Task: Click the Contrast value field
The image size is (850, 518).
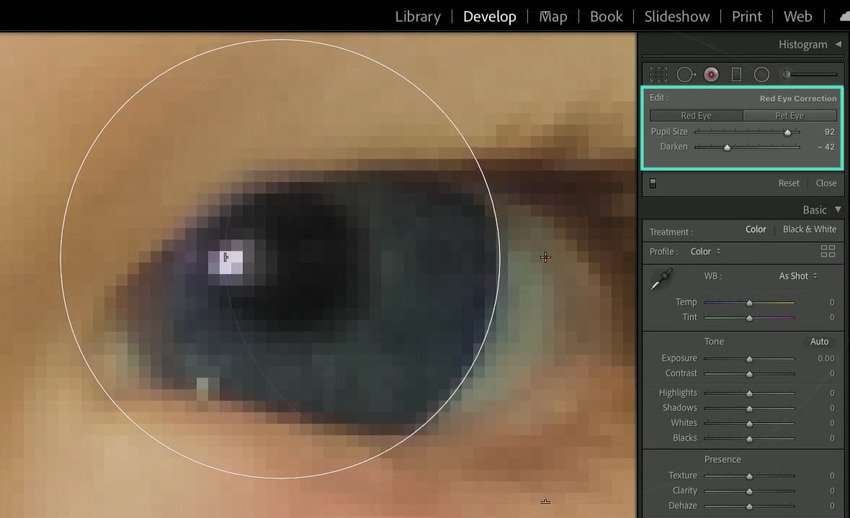Action: tap(832, 373)
